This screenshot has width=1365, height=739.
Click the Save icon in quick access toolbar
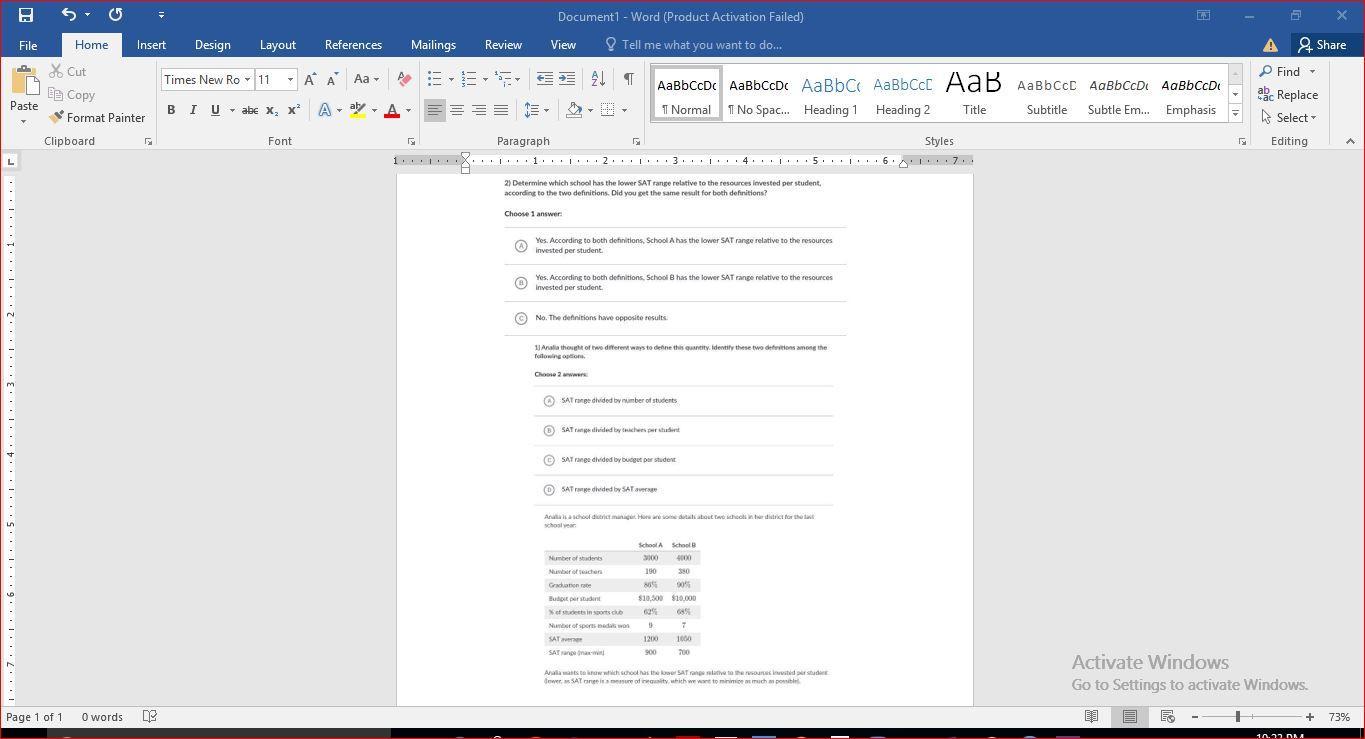26,15
